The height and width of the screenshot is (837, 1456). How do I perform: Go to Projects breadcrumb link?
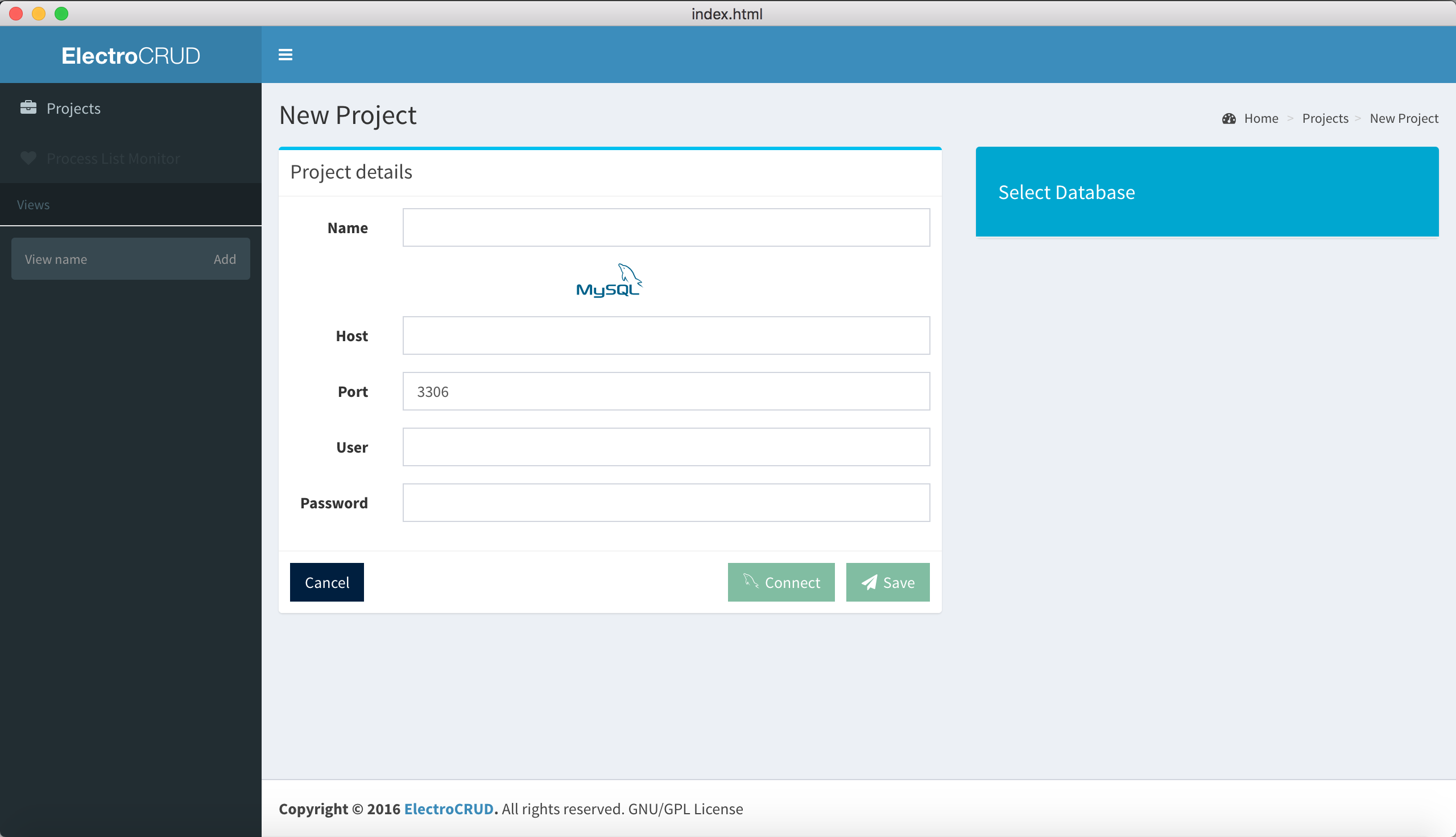(1325, 118)
